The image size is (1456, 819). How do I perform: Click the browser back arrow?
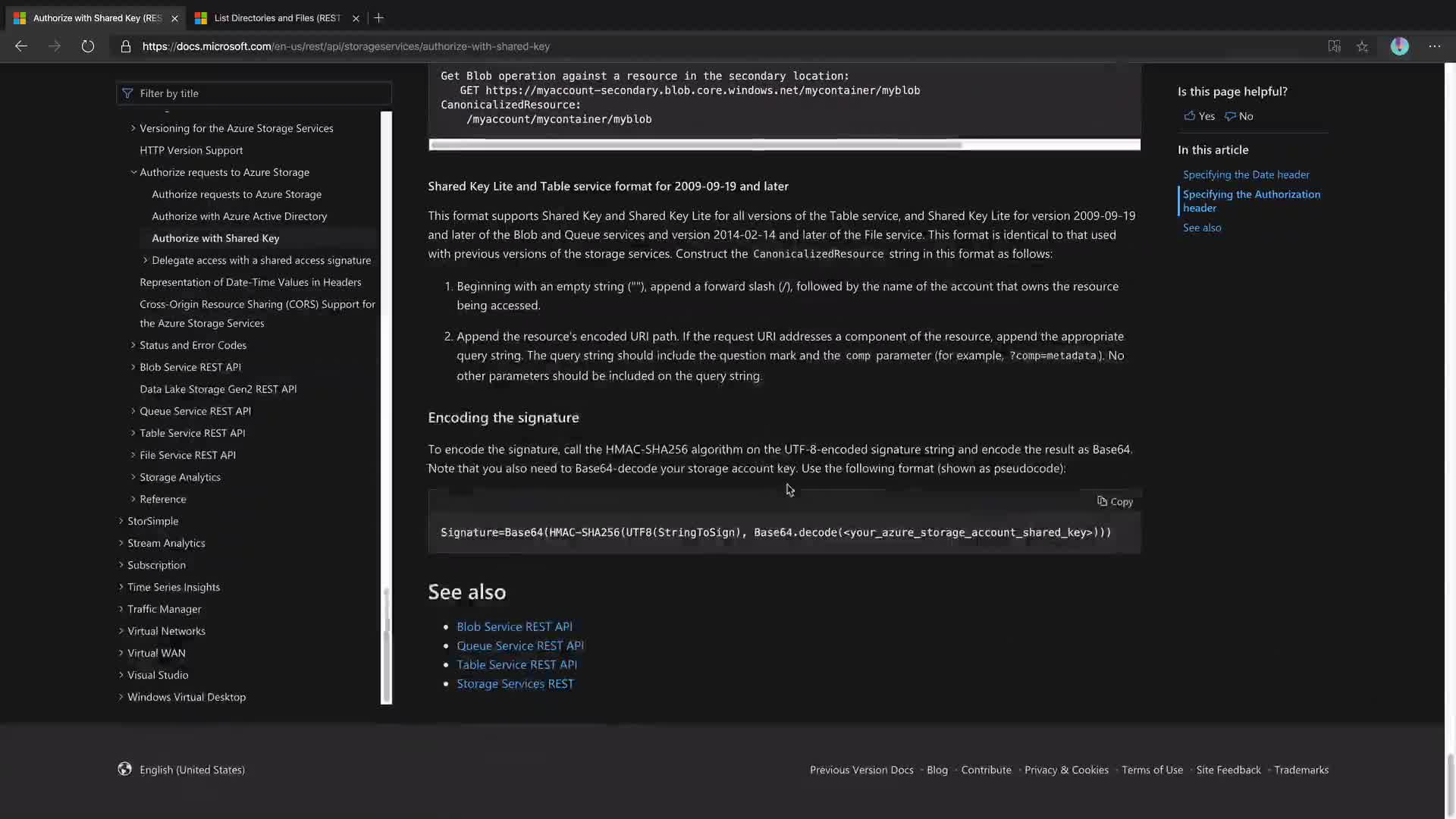pyautogui.click(x=21, y=46)
